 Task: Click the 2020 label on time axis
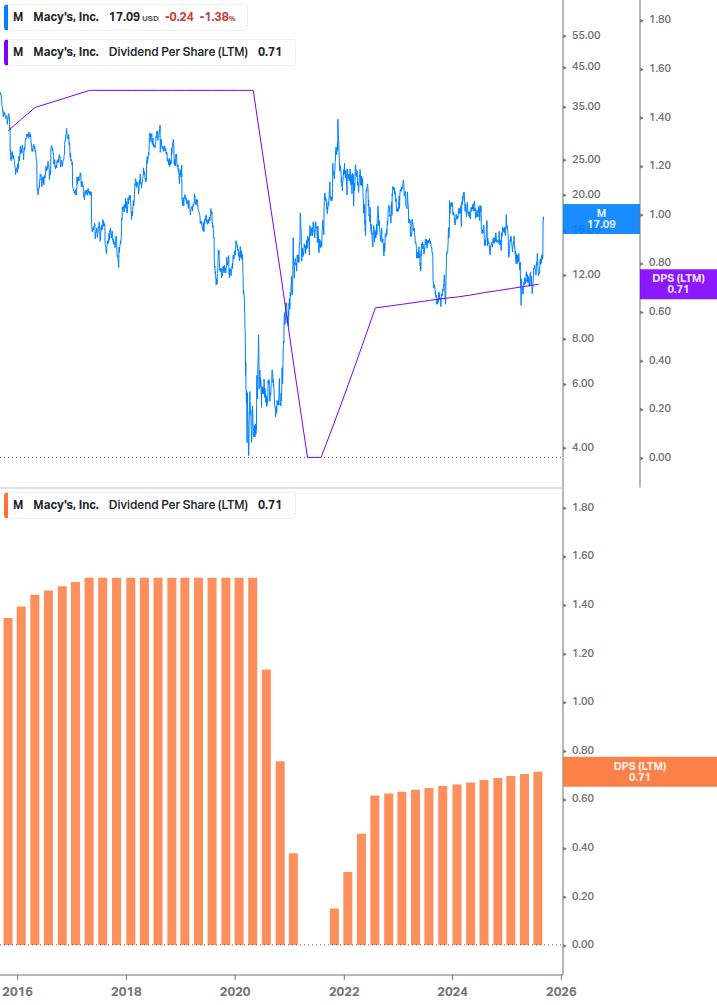tap(235, 992)
